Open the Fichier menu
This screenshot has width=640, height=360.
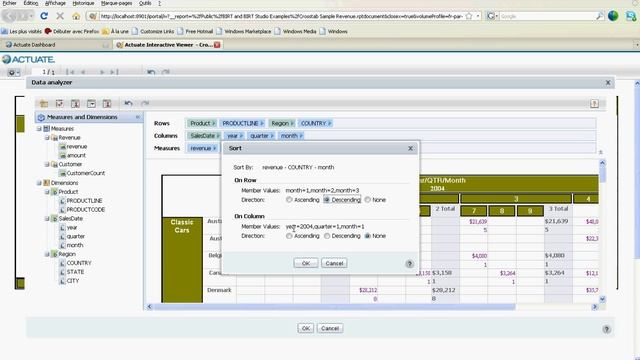(9, 3)
